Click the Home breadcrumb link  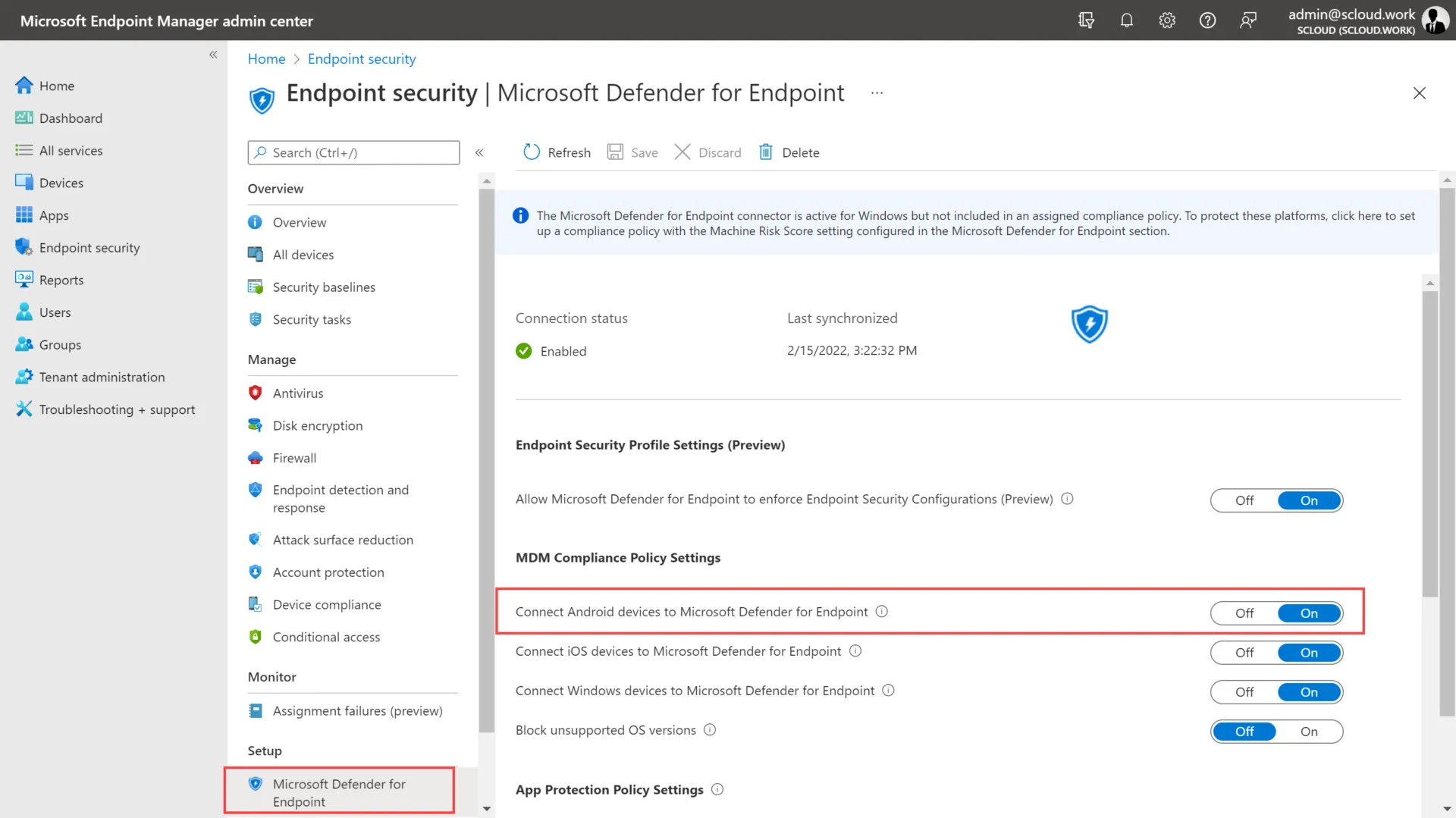click(266, 59)
